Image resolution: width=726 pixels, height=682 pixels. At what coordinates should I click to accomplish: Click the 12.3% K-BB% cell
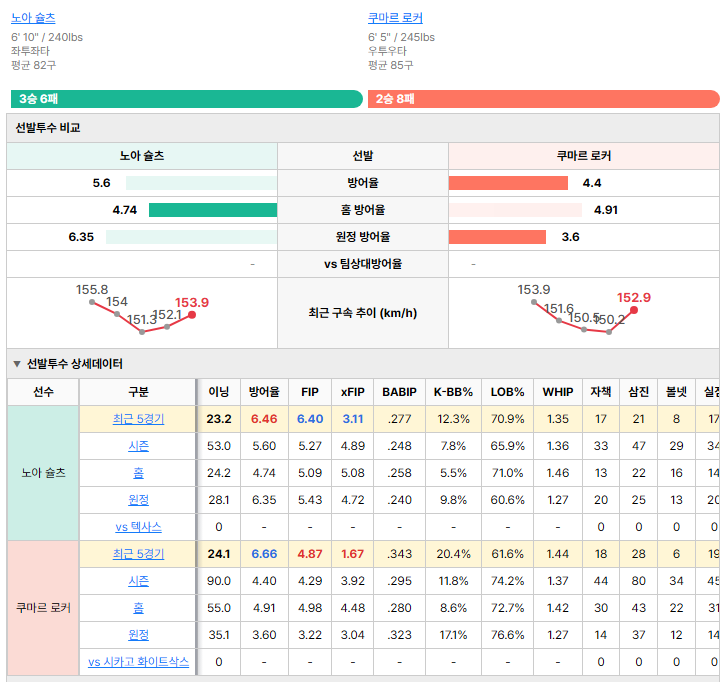pyautogui.click(x=453, y=419)
